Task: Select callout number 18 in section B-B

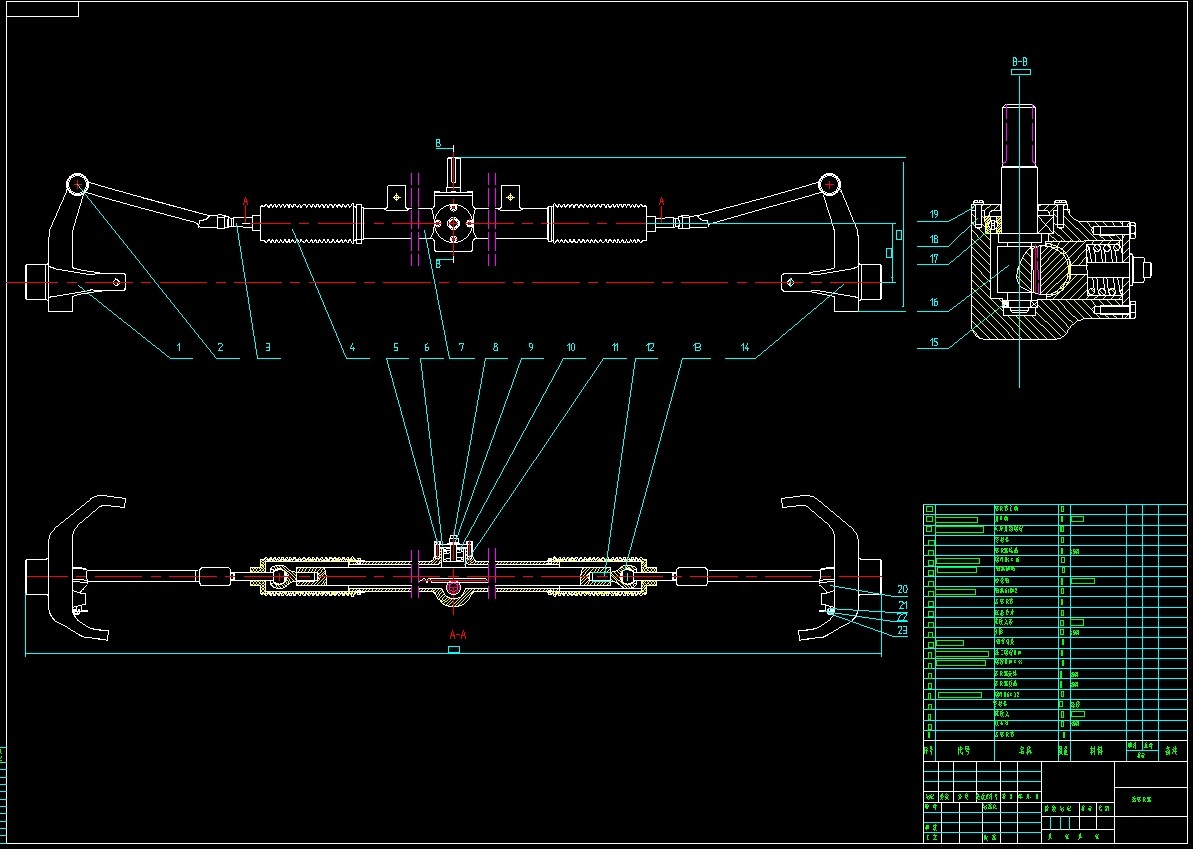Action: point(934,239)
